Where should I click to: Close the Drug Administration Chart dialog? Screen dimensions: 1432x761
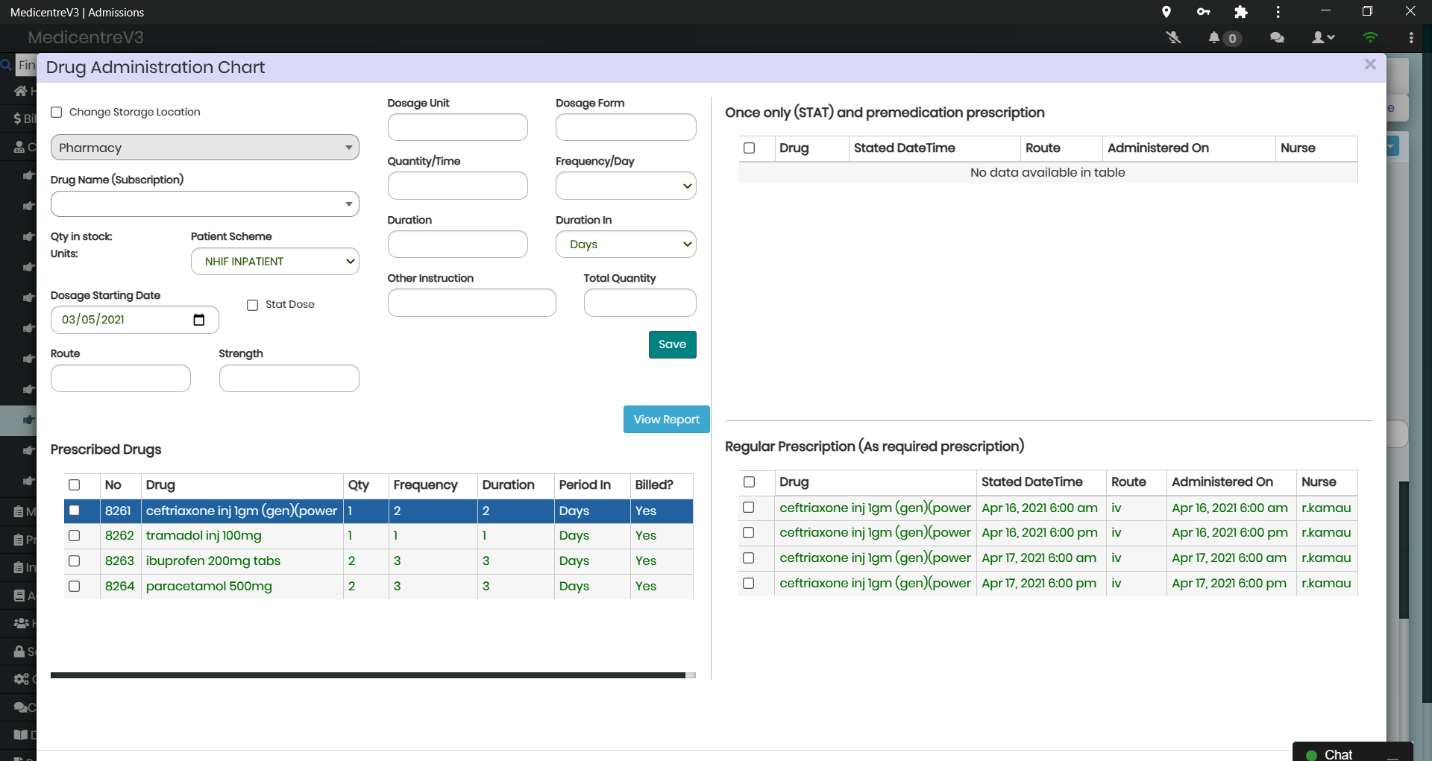coord(1370,65)
